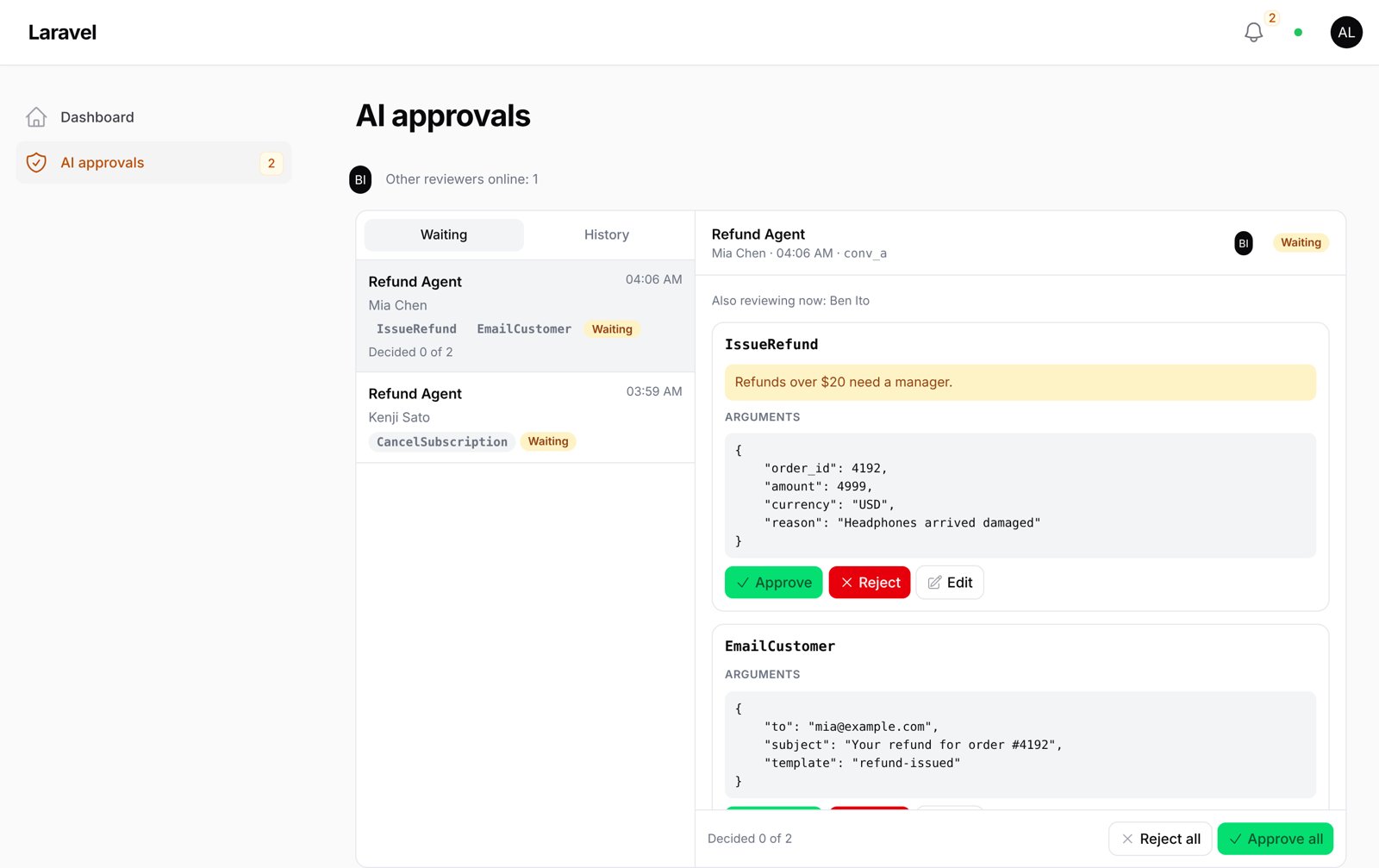Screen dimensions: 1379x868
Task: Approve the IssueRefund tool call
Action: click(x=773, y=583)
